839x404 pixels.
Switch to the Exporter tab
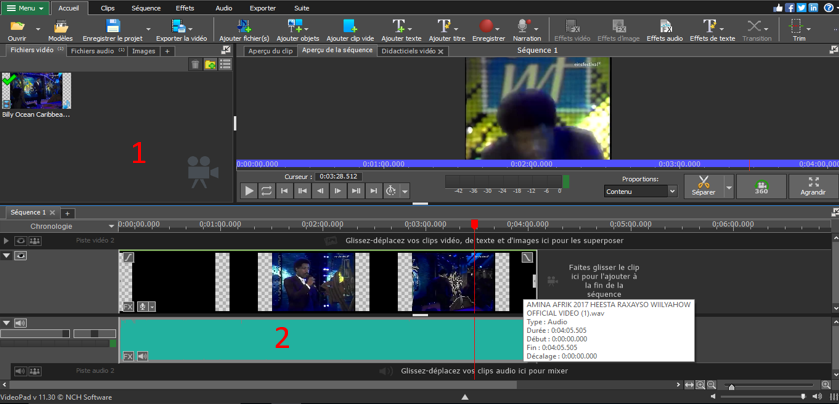click(263, 8)
